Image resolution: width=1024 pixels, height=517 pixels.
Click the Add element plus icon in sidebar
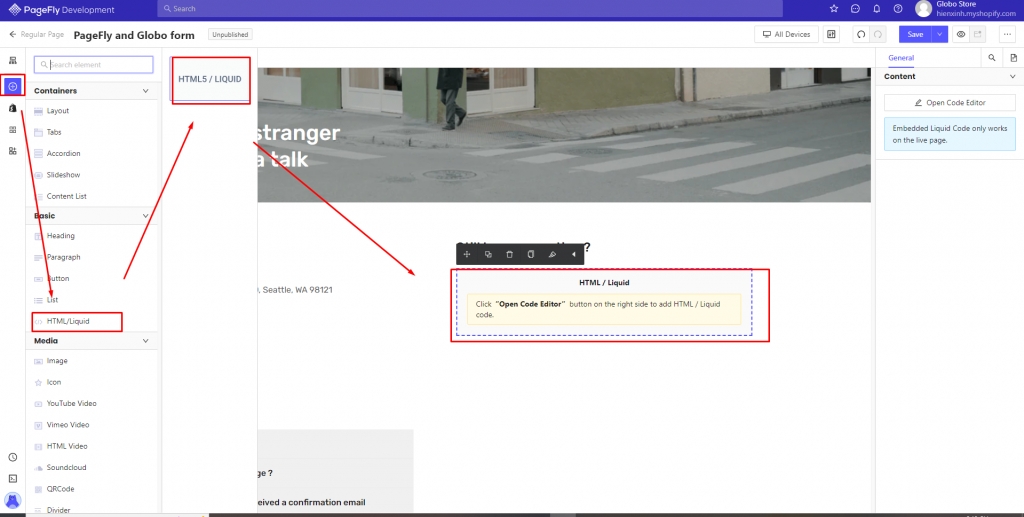point(12,86)
